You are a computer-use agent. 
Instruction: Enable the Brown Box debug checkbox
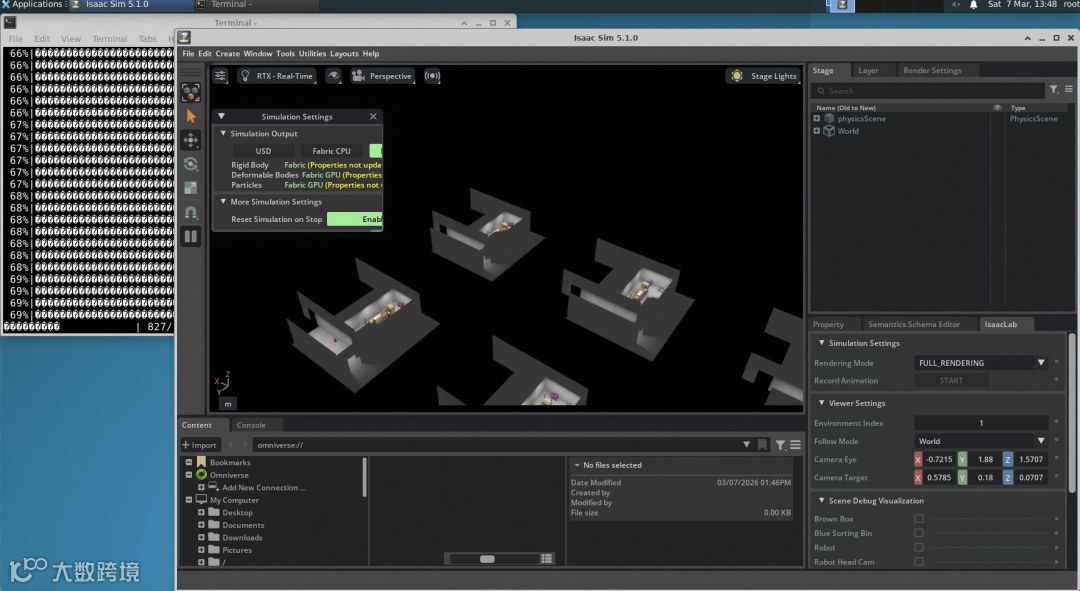coord(918,519)
